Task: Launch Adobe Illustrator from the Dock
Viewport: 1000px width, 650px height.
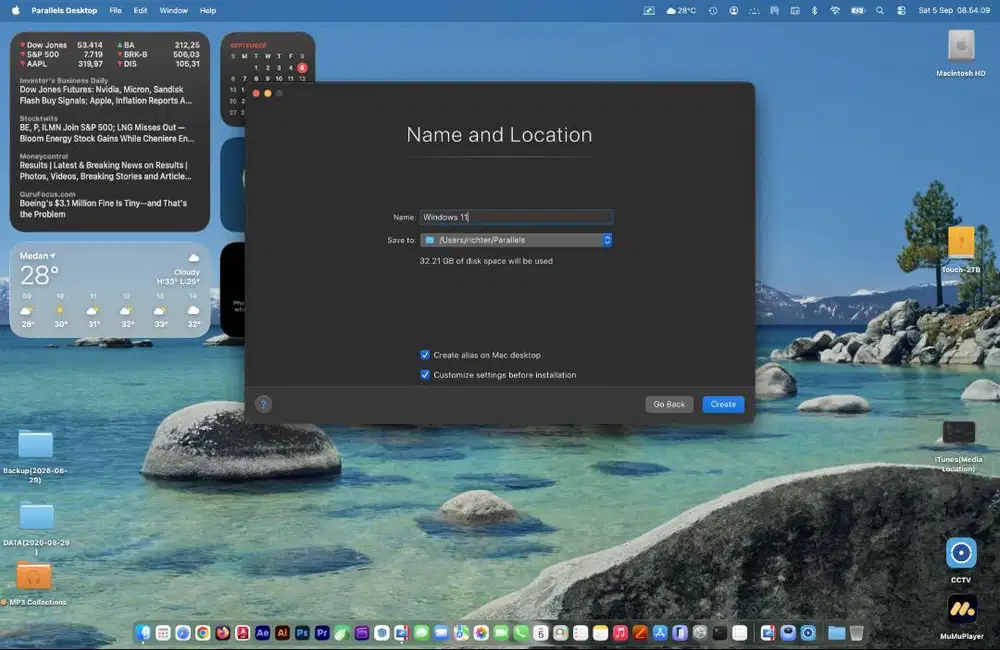Action: tap(282, 633)
